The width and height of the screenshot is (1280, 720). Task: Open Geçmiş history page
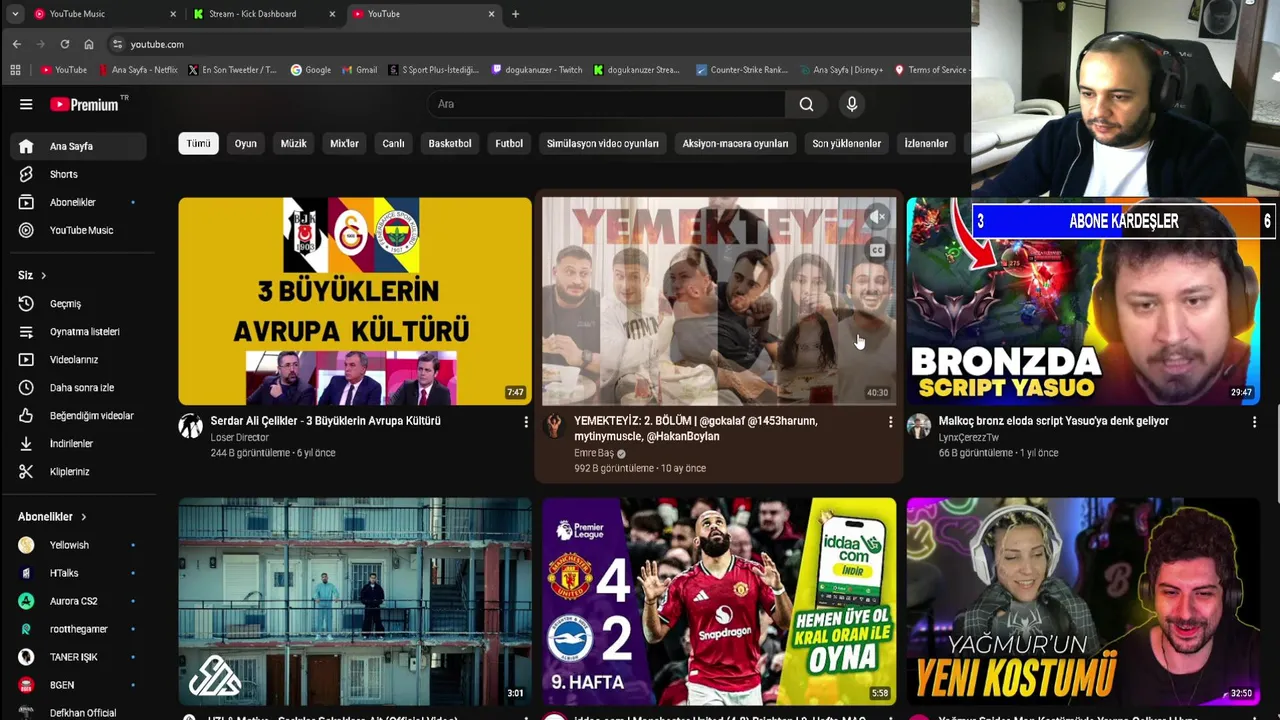[x=78, y=303]
